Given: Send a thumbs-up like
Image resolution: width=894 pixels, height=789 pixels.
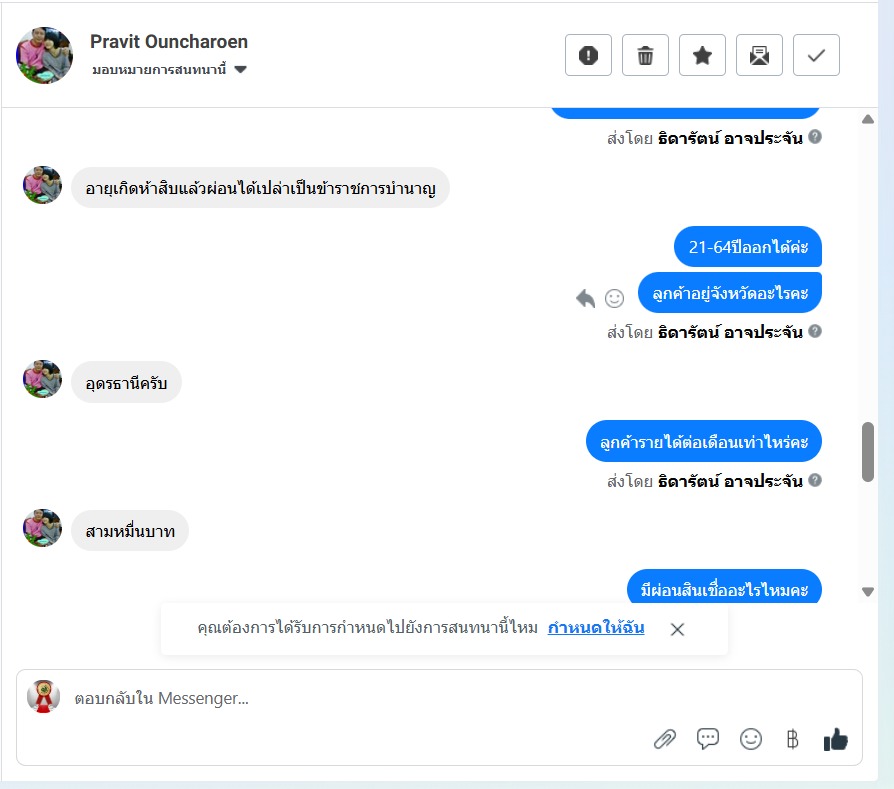Looking at the screenshot, I should pyautogui.click(x=835, y=739).
